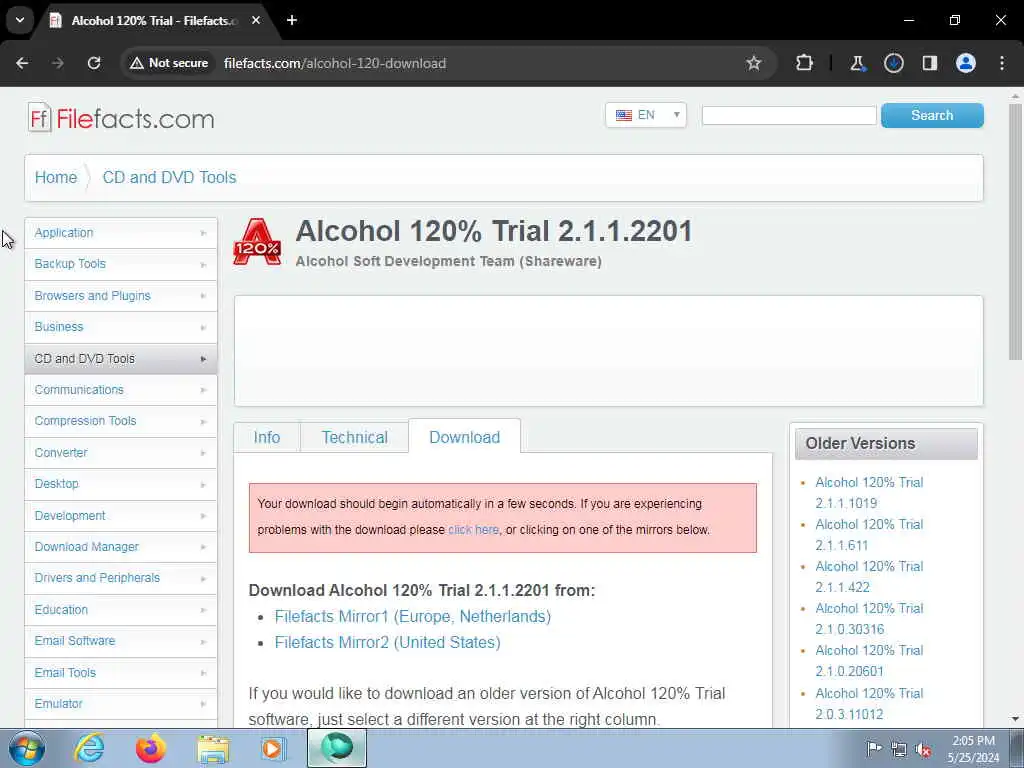1024x768 pixels.
Task: Open the Chrome profile avatar
Action: [966, 63]
